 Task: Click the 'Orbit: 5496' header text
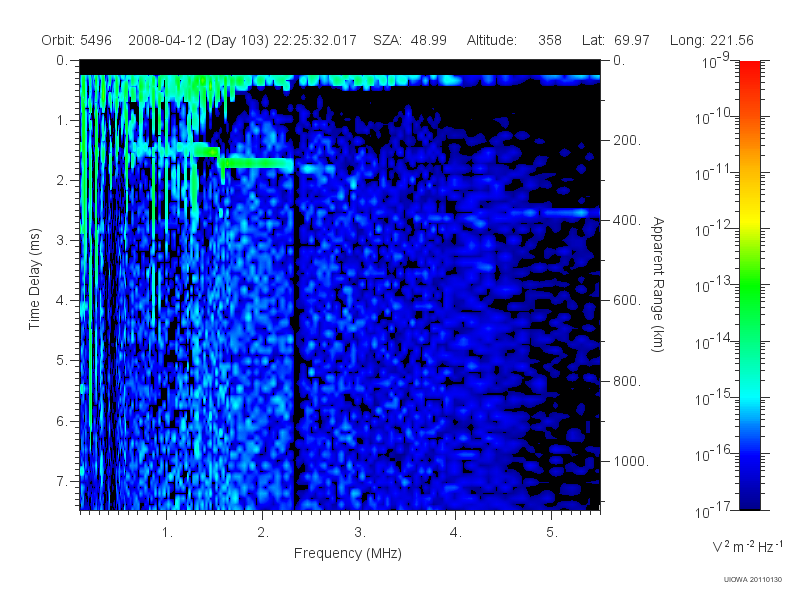[77, 40]
